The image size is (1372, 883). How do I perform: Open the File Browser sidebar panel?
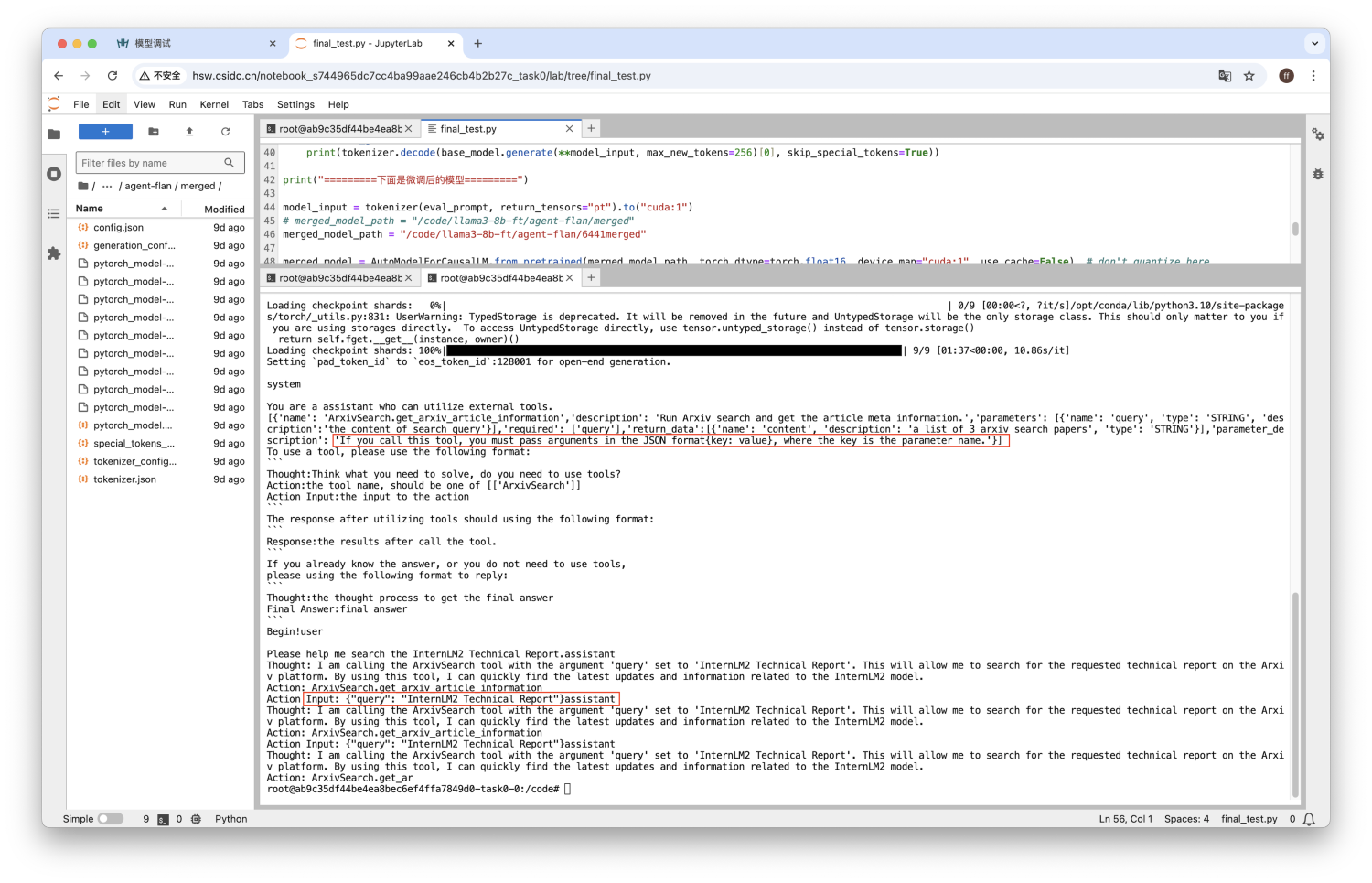54,134
